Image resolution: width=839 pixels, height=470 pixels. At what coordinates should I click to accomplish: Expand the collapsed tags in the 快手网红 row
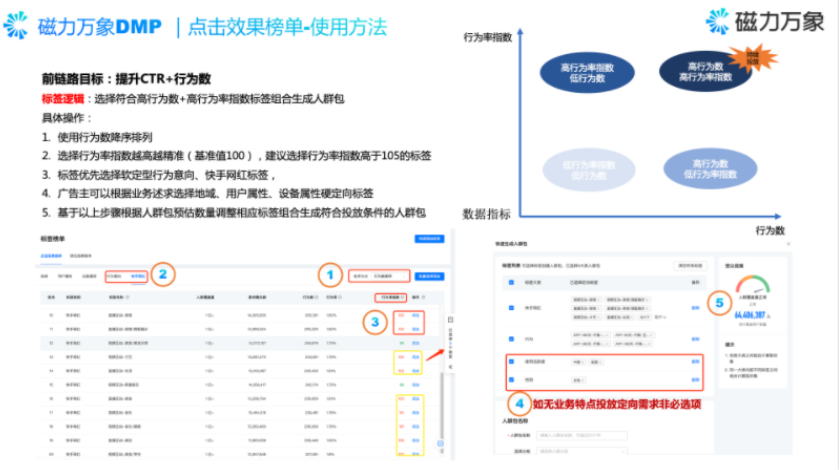click(660, 317)
